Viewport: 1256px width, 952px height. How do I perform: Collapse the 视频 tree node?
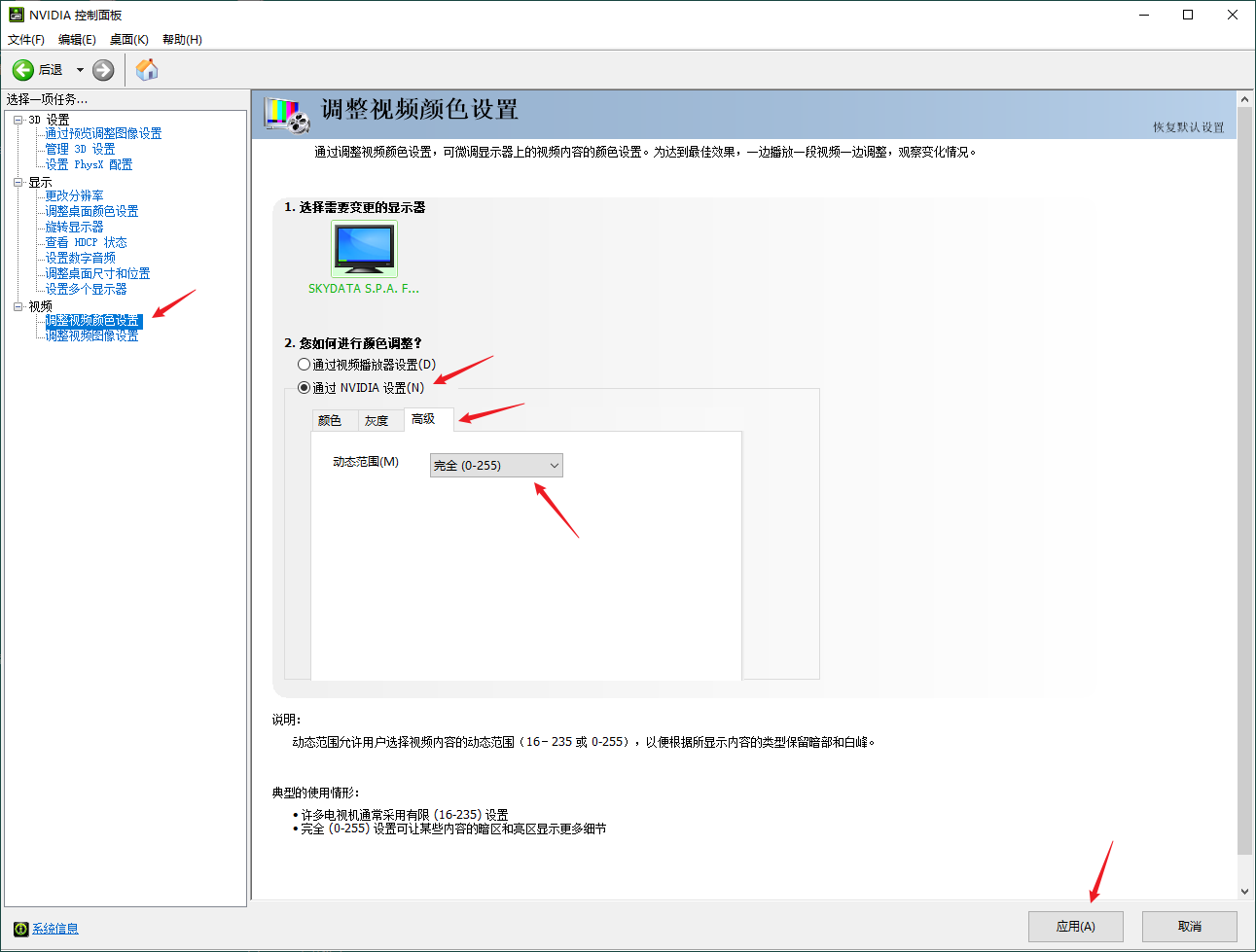pos(18,306)
